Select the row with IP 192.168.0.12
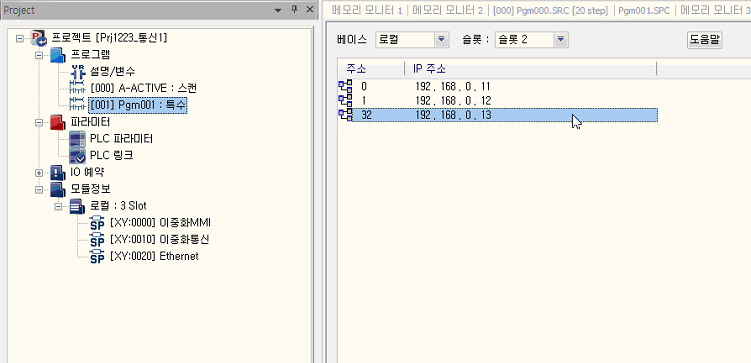 click(498, 101)
